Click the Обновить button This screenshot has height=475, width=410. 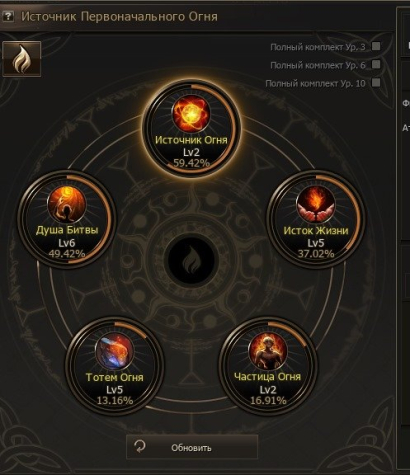(x=192, y=447)
